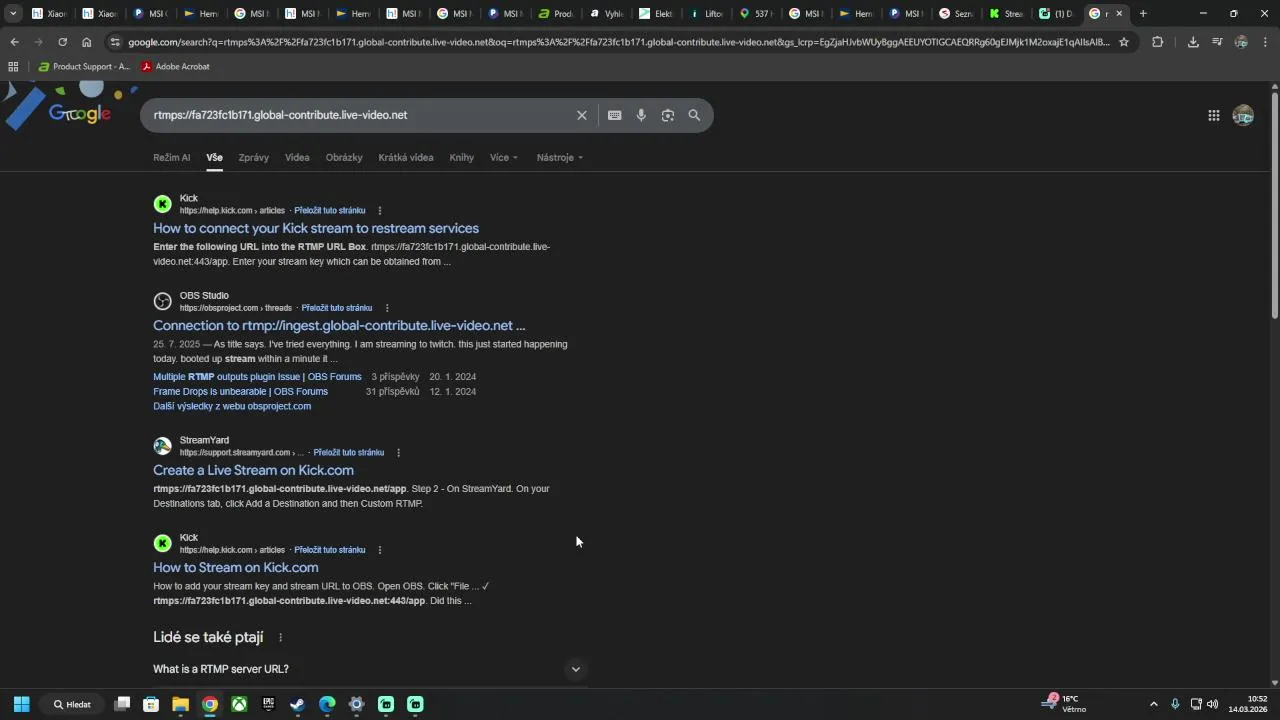The height and width of the screenshot is (720, 1280).
Task: Click the Chrome address bar URL
Action: click(618, 42)
